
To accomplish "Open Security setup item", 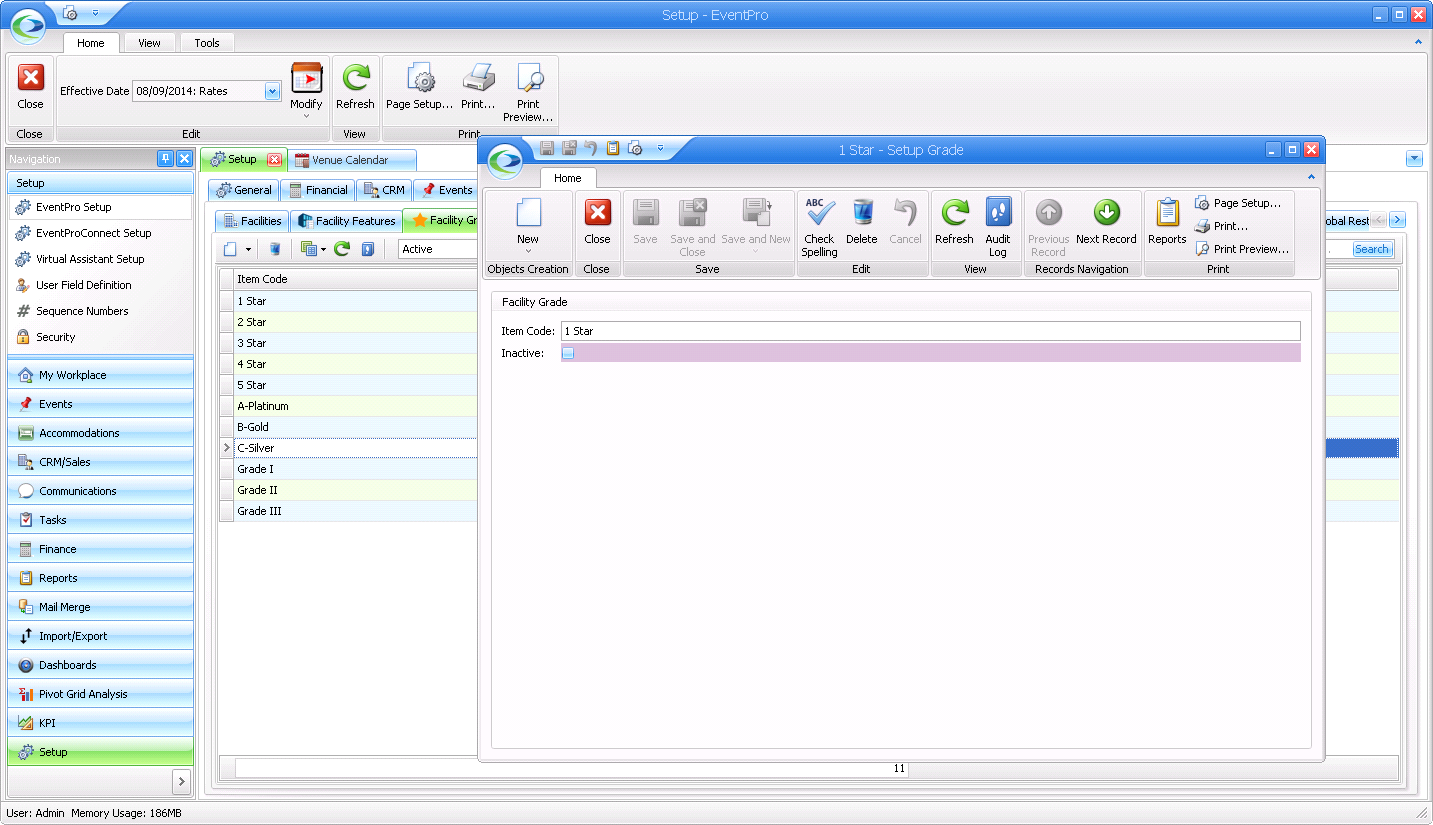I will [x=100, y=337].
